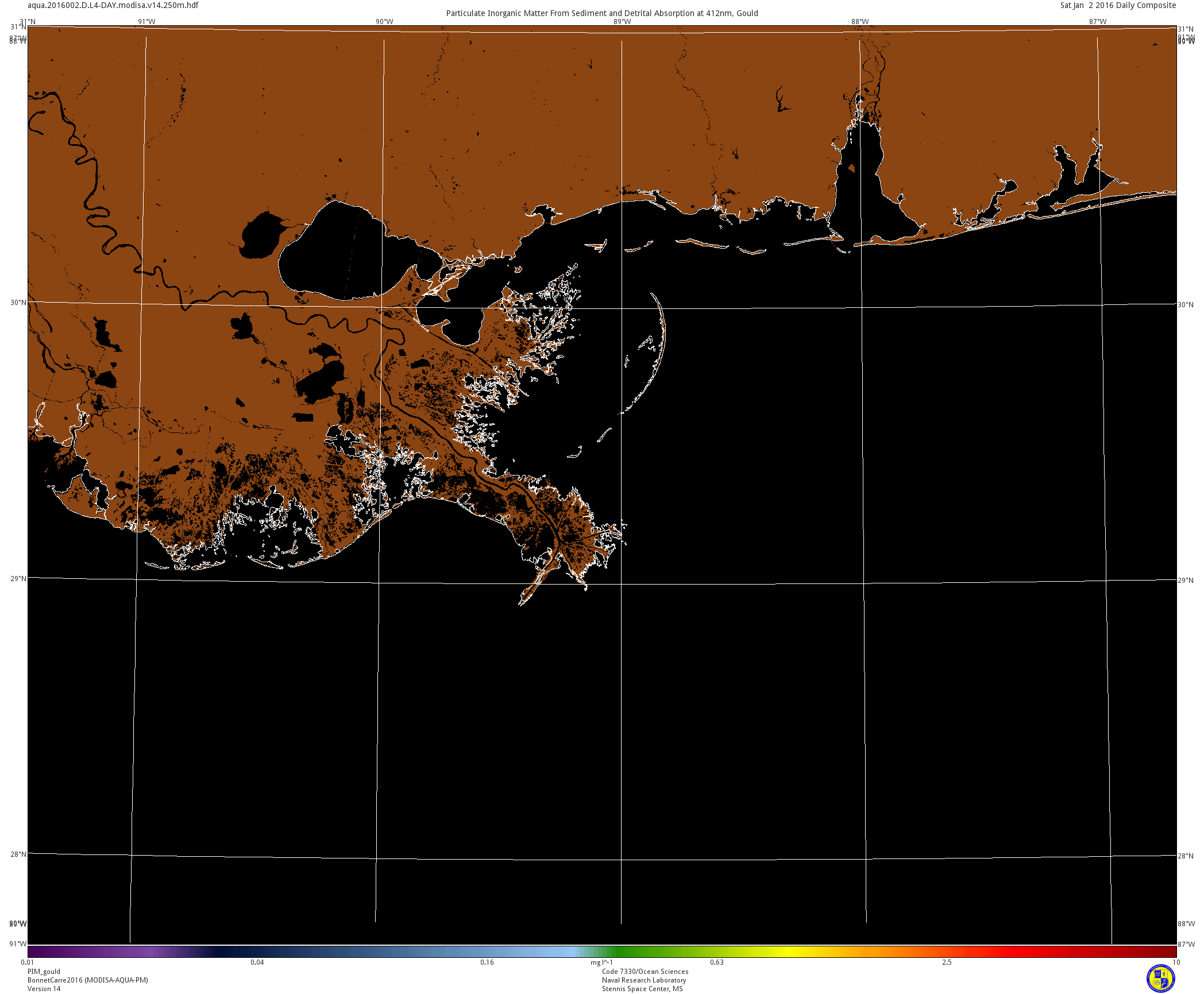Click the BonnetCarre2016 (MODISA-AQUA-PM) text

87,980
